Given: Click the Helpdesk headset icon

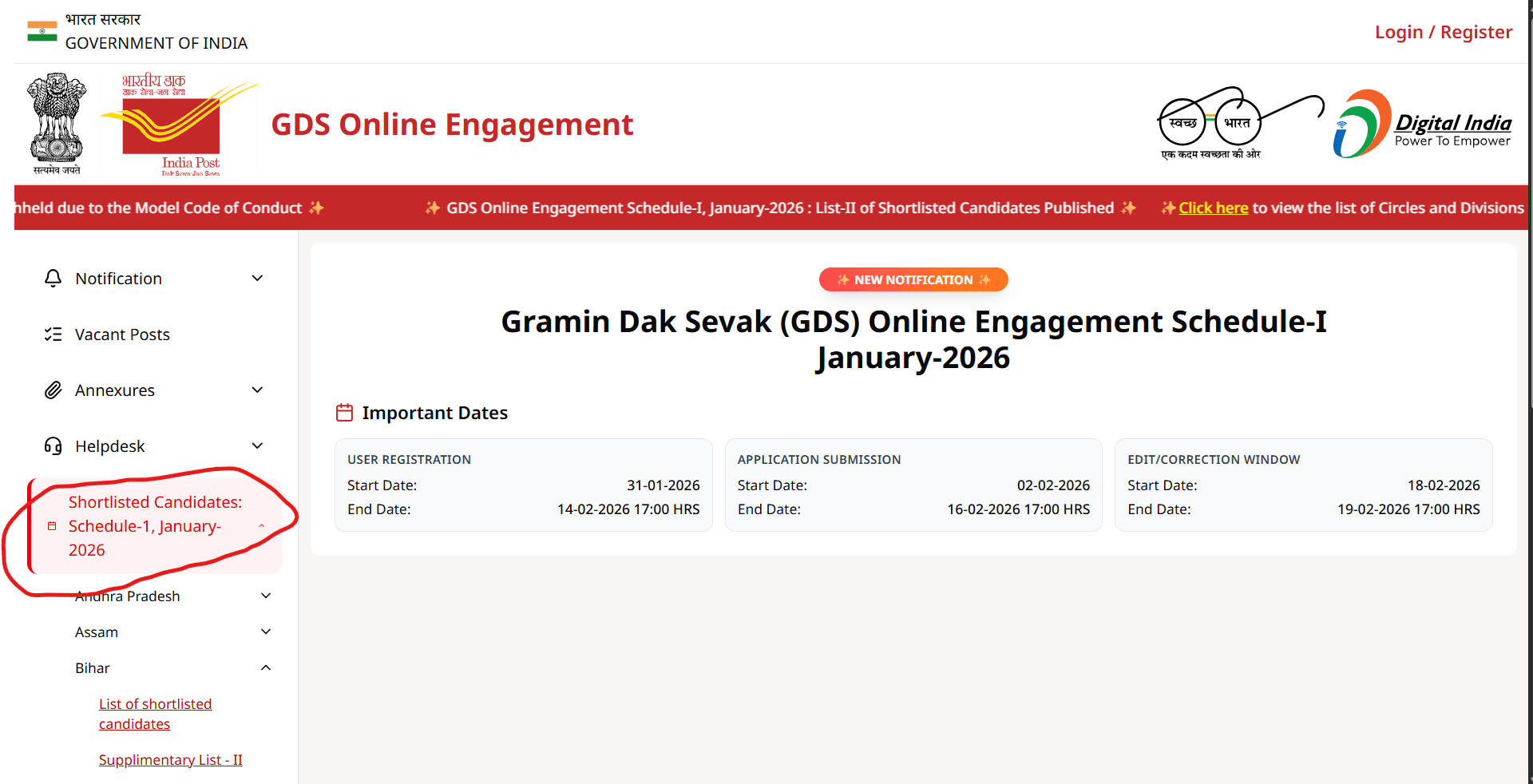Looking at the screenshot, I should tap(53, 446).
